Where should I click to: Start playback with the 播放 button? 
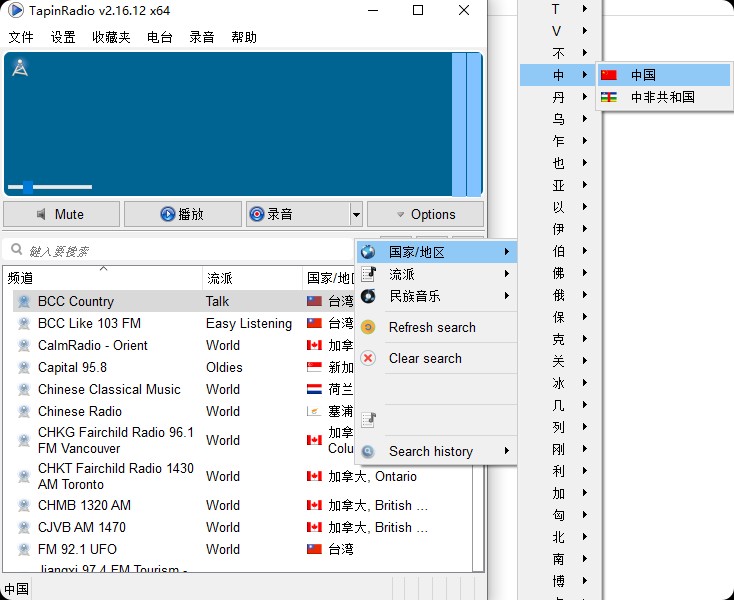(183, 214)
